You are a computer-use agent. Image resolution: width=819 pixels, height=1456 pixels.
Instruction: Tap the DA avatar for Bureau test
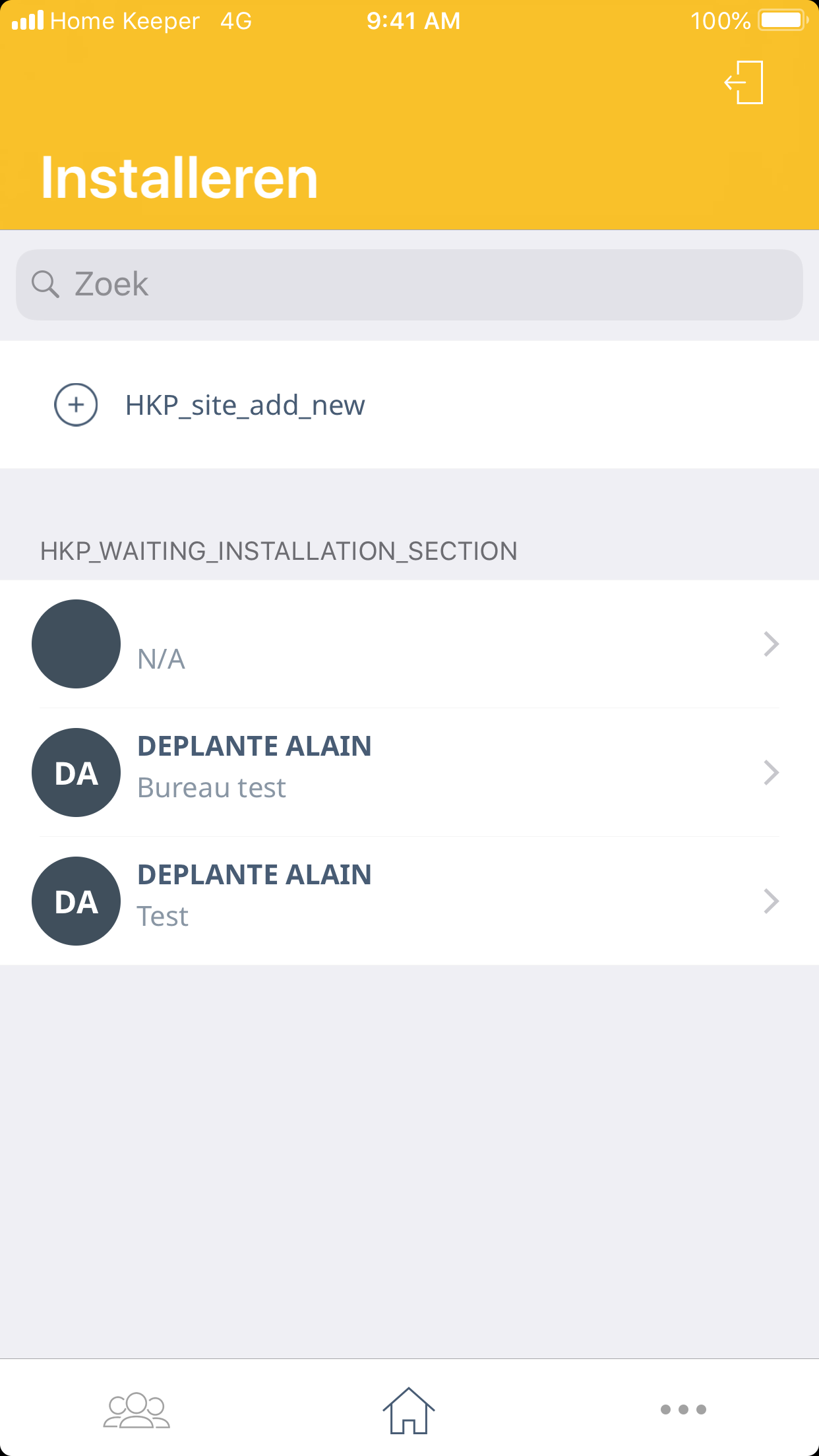[x=76, y=772]
